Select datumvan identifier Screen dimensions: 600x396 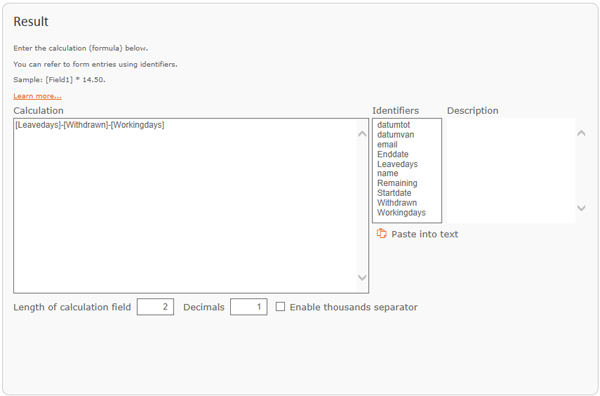coord(396,135)
